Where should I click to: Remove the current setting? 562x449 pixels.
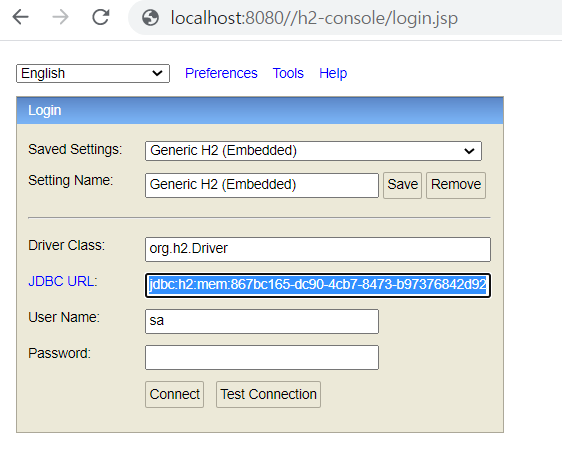click(456, 185)
